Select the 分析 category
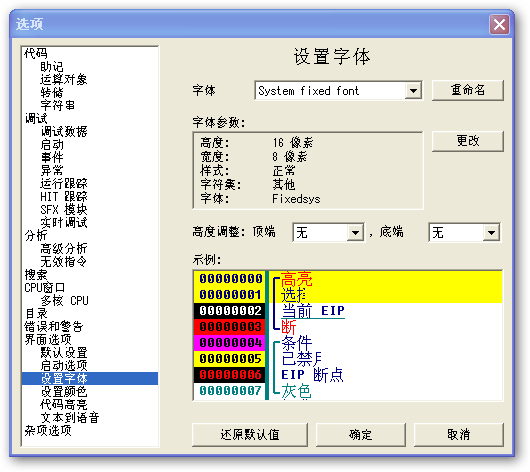 tap(36, 235)
